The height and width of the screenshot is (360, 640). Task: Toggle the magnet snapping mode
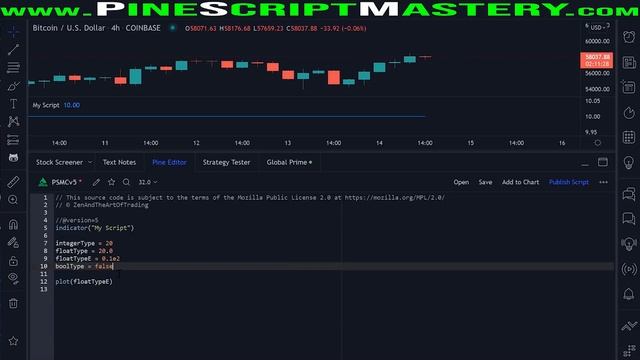(13, 224)
